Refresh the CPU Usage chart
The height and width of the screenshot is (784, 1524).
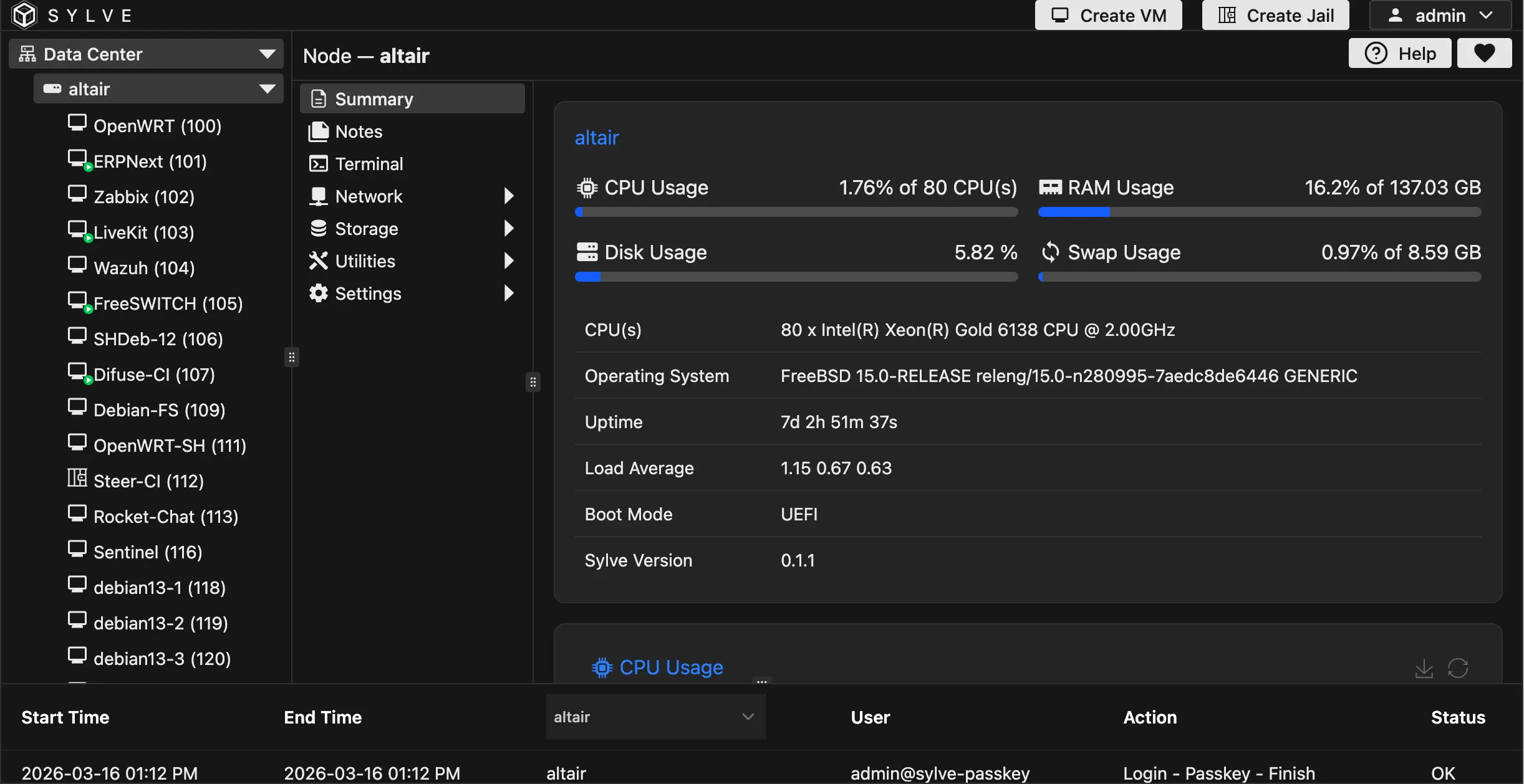click(1458, 668)
